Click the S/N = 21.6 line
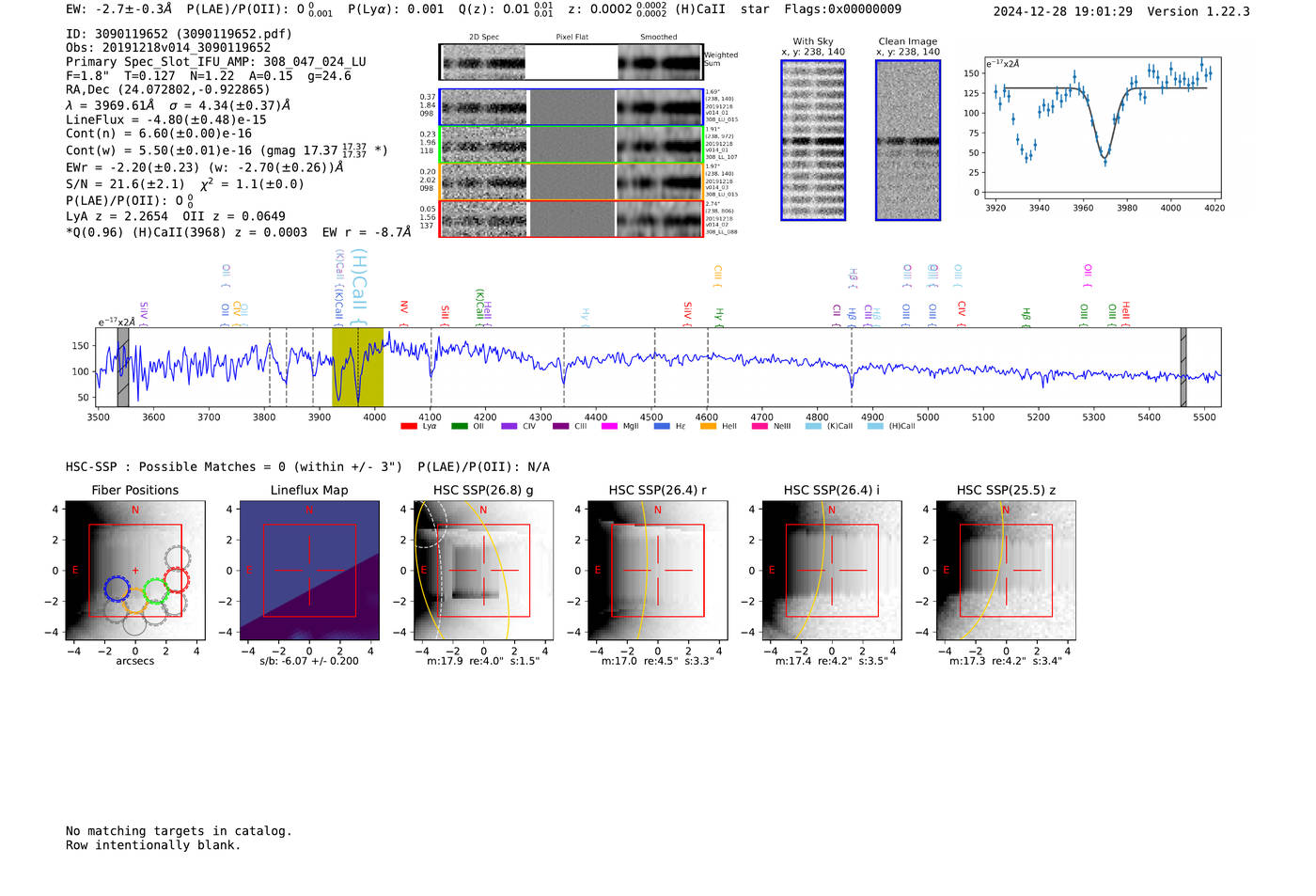 pyautogui.click(x=185, y=184)
